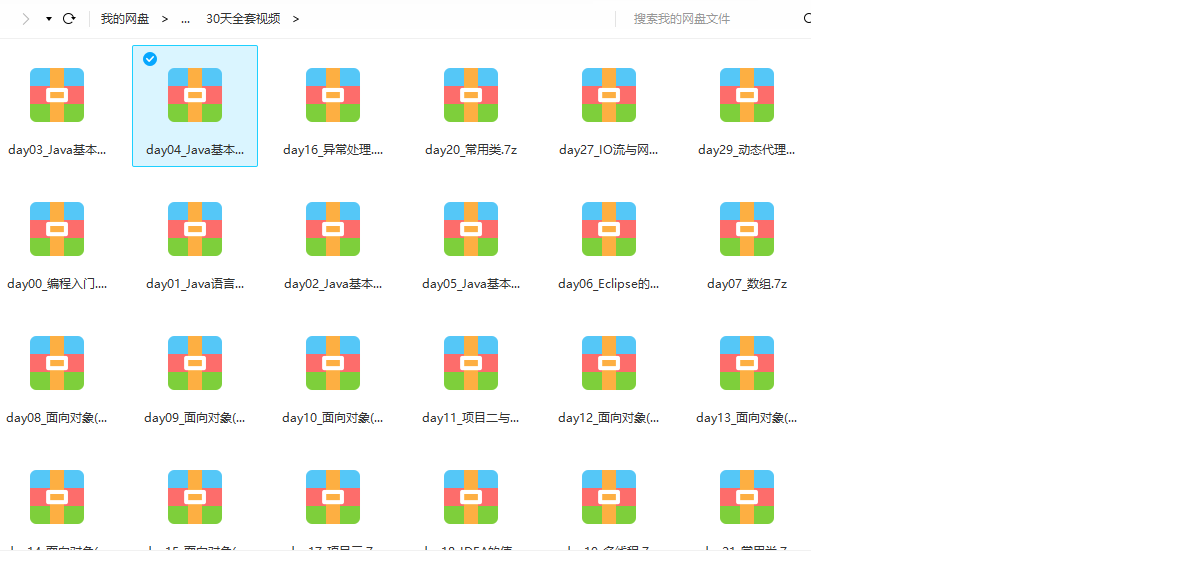Click the day07_数组.7z file name label
Screen dimensions: 1193x572
click(747, 284)
